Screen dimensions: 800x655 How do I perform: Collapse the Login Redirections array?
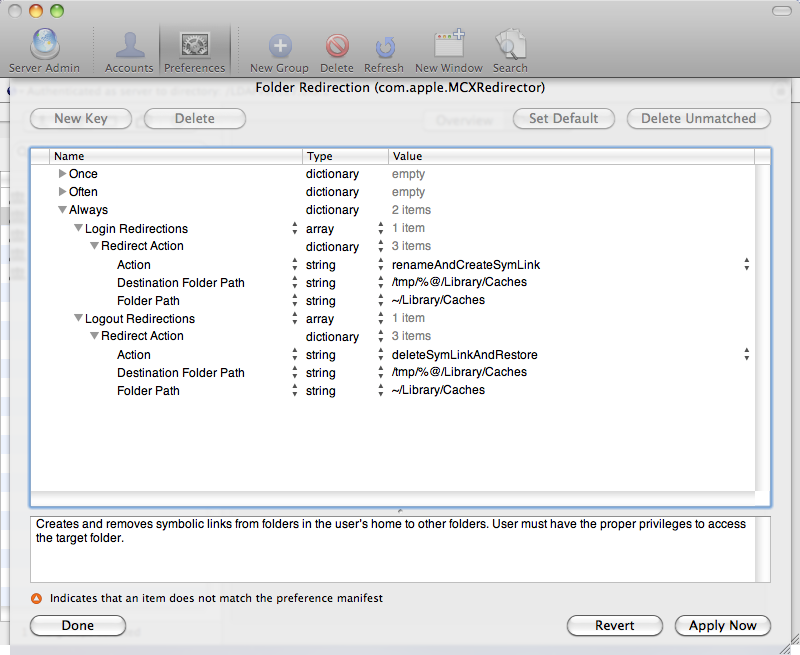click(x=78, y=228)
